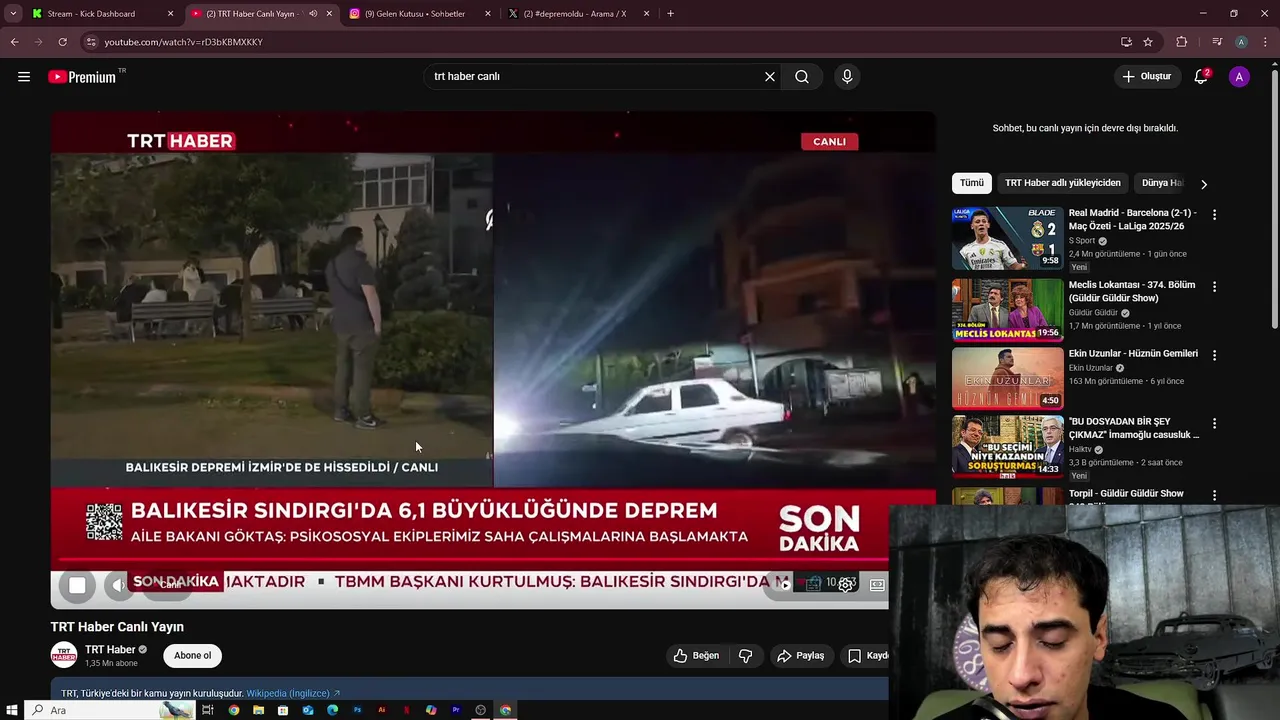Open TRT Haber channel name link
Viewport: 1280px width, 720px height.
[x=110, y=650]
